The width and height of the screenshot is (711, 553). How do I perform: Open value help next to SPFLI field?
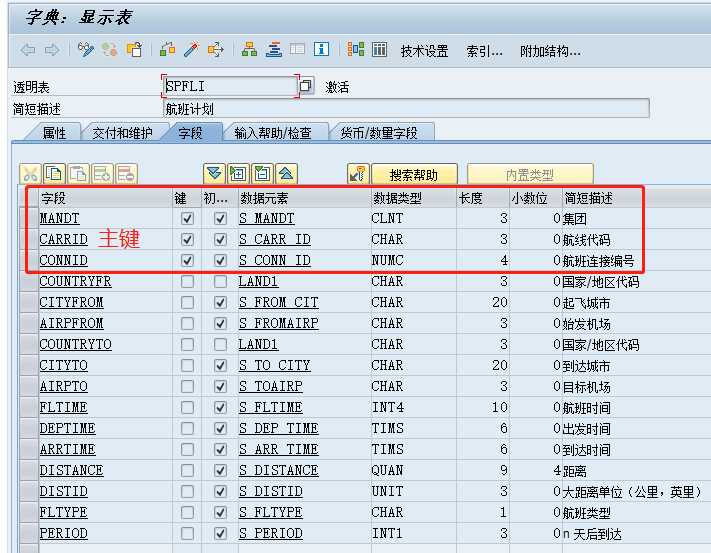click(306, 86)
